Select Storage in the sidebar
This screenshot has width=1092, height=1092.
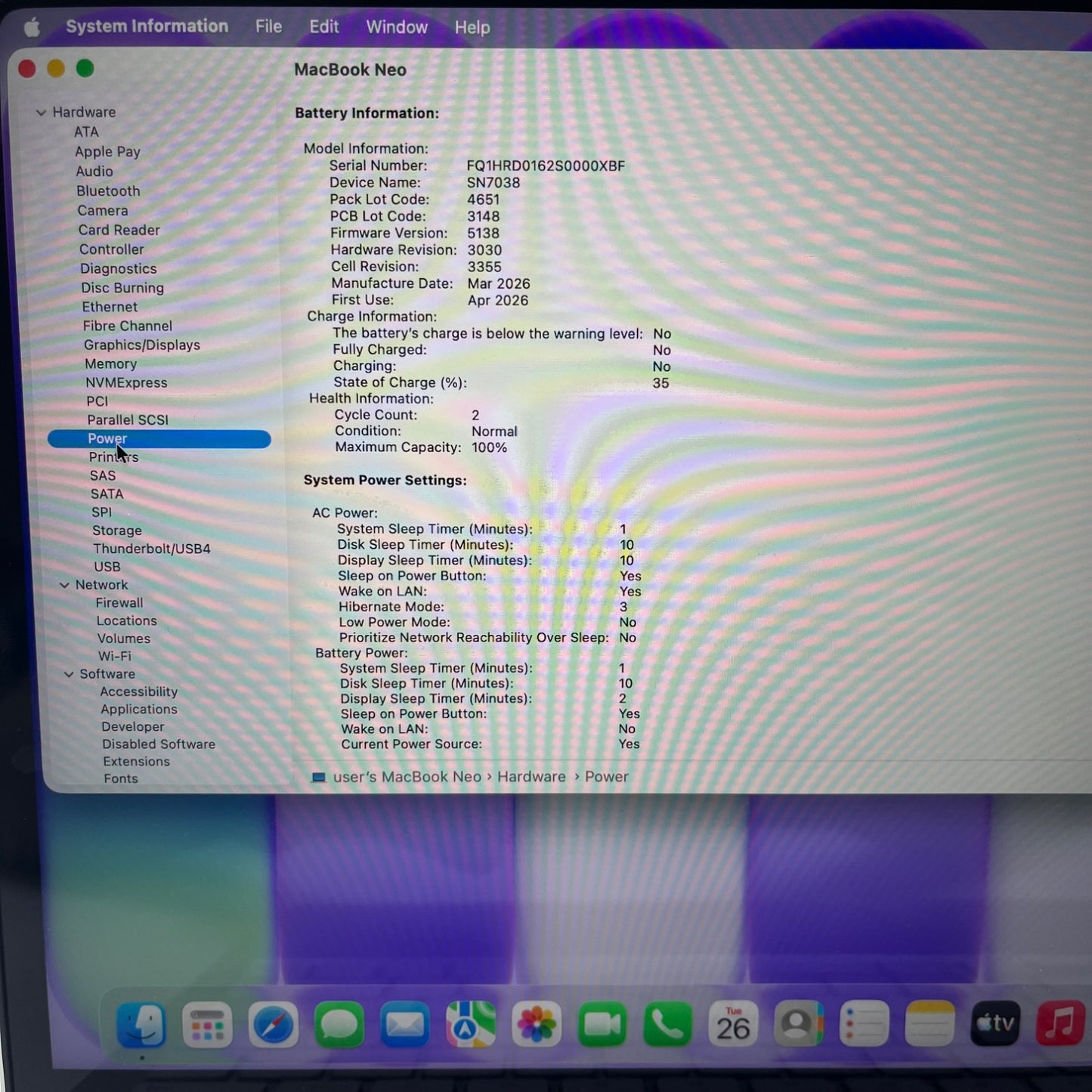117,531
